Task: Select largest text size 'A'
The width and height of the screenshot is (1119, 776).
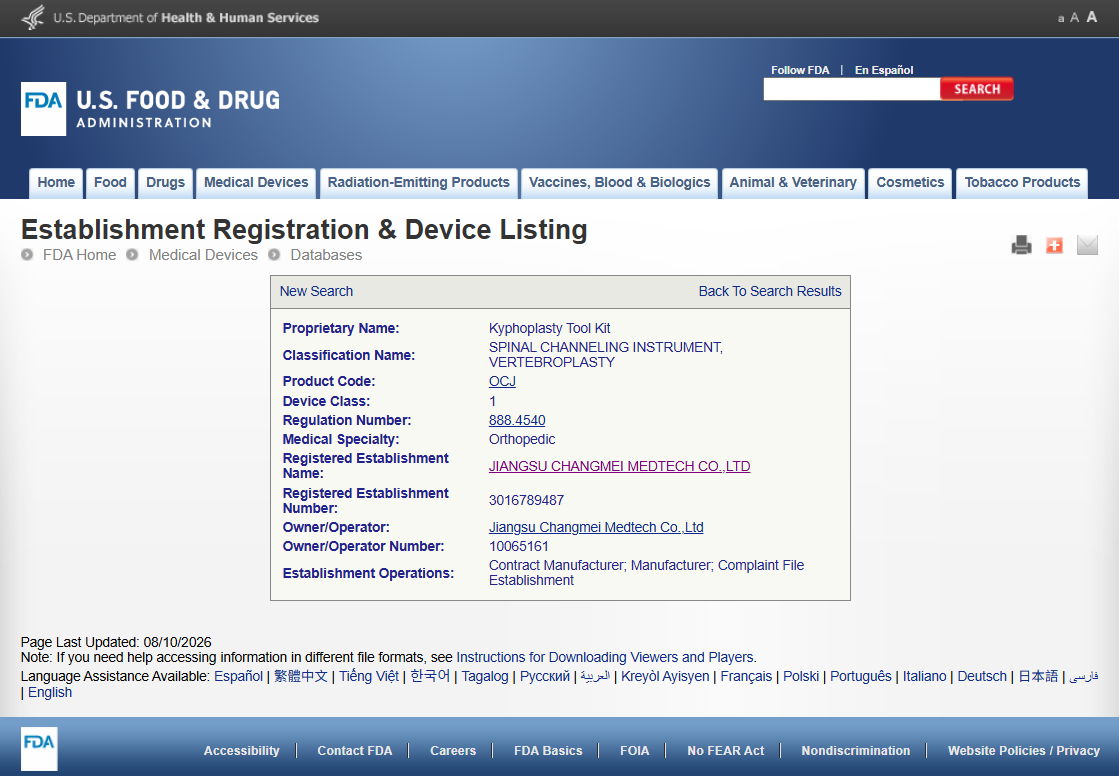Action: pos(1091,17)
